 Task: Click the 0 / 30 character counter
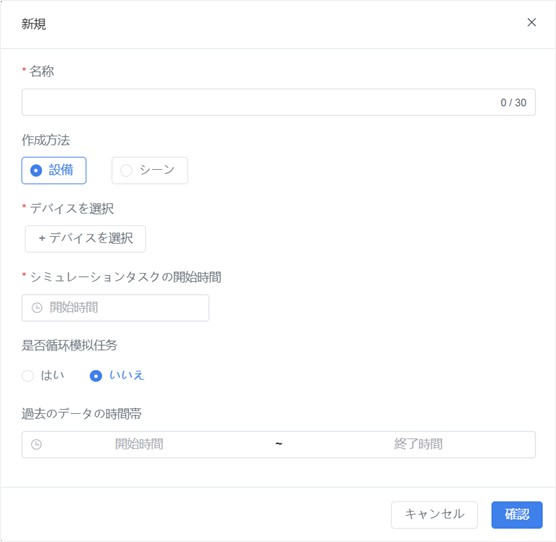click(x=513, y=103)
